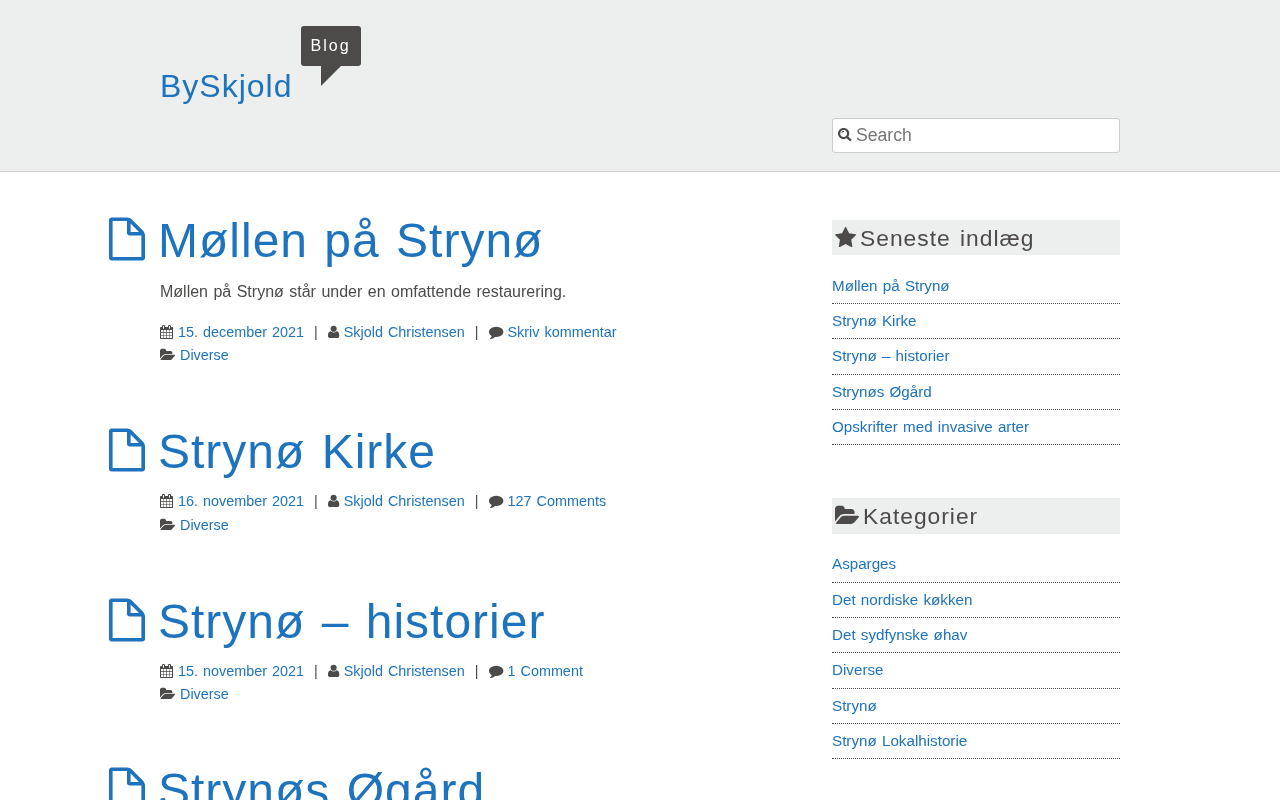
Task: Open Strynøs Øgård in recent posts list
Action: 881,392
